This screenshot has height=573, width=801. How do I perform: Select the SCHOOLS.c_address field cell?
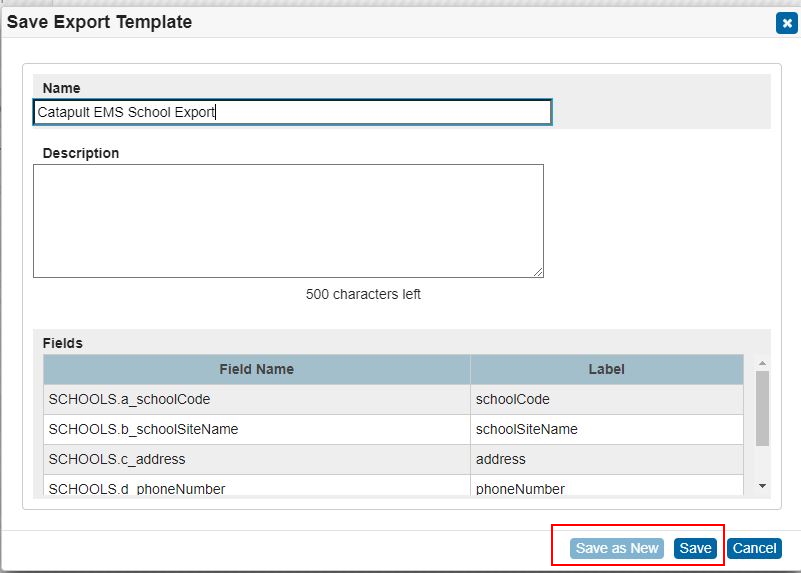pyautogui.click(x=256, y=460)
